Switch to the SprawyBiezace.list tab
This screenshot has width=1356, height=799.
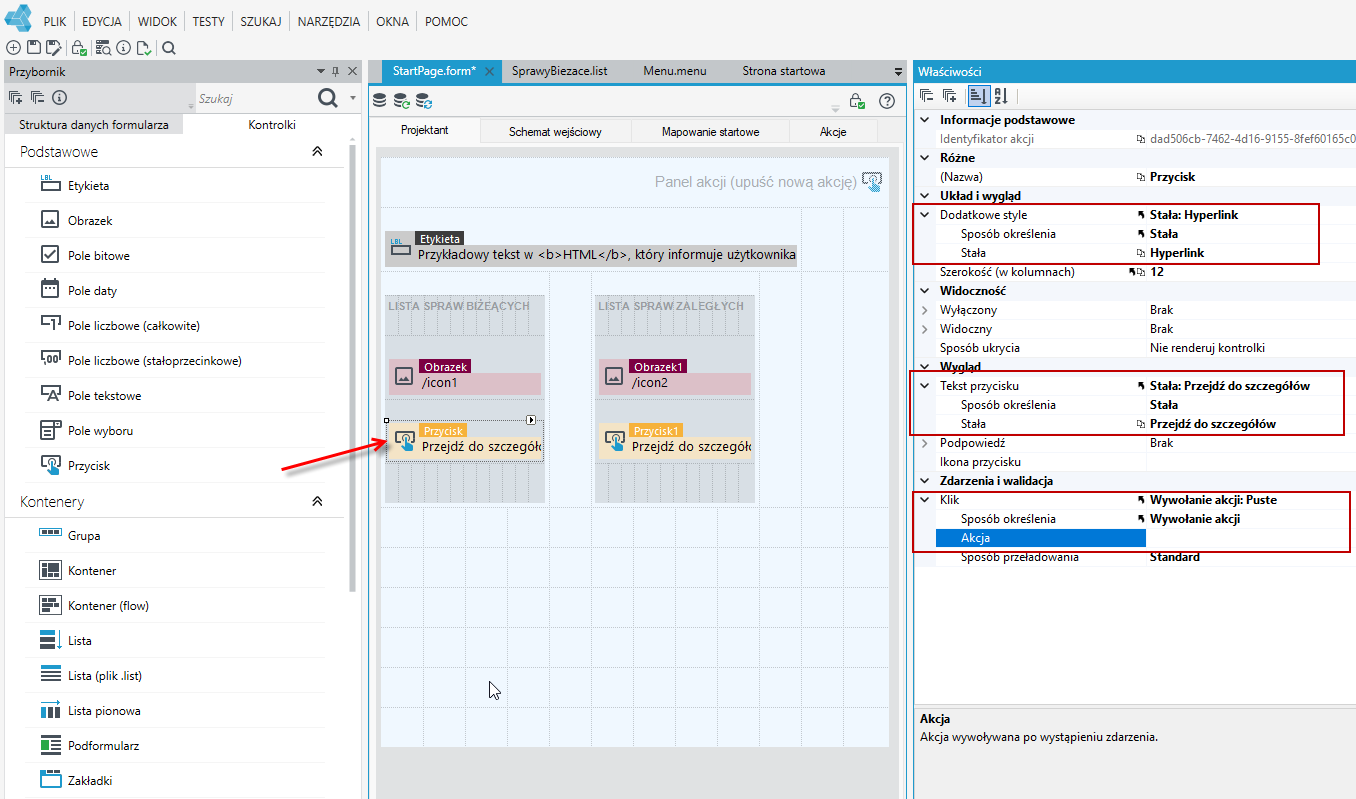559,71
